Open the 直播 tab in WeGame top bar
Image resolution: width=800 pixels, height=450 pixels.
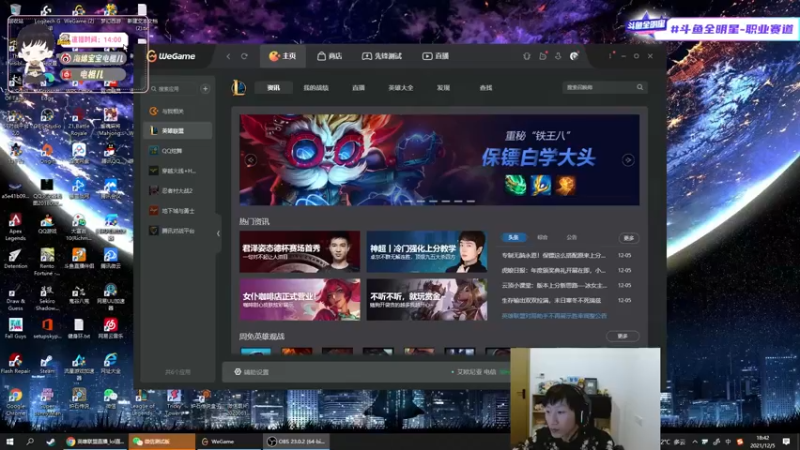pos(436,56)
